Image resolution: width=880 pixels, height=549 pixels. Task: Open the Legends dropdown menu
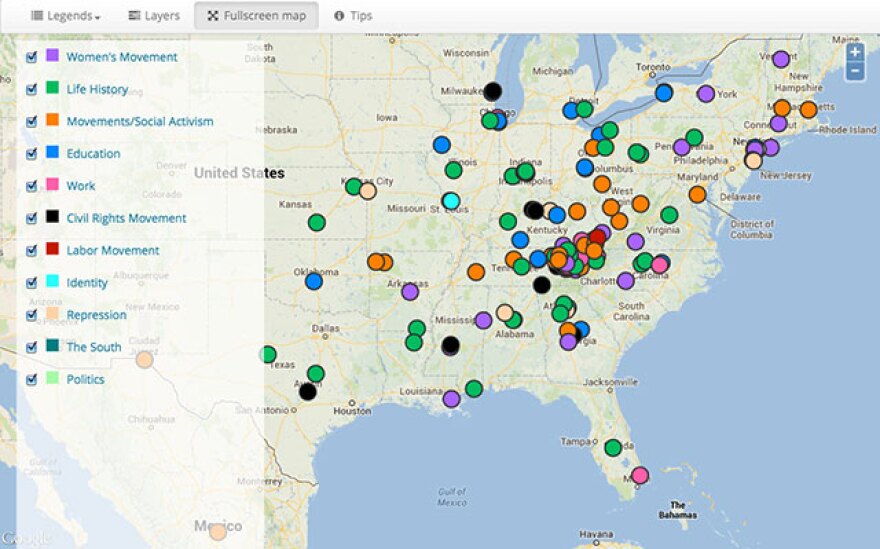click(66, 16)
